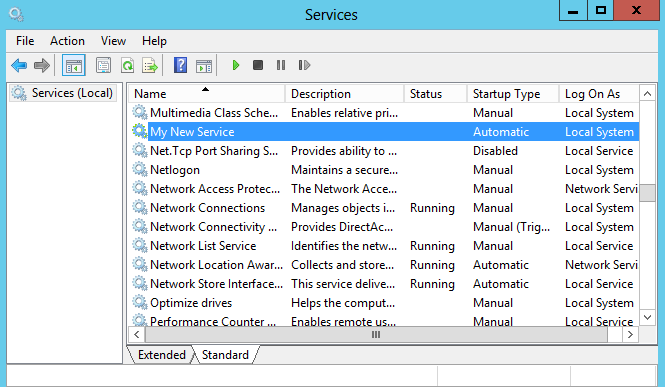665x387 pixels.
Task: Click the vertical scrollbar down arrow
Action: tap(647, 317)
